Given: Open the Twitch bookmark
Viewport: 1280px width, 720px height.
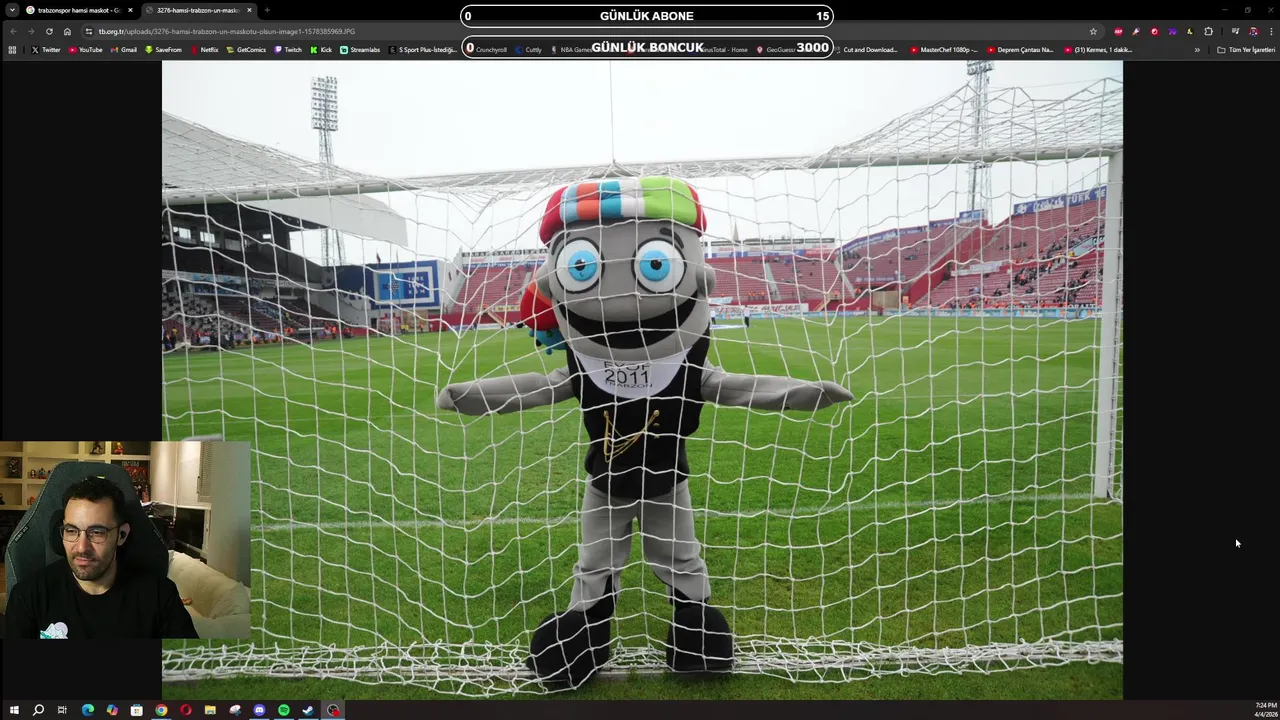Looking at the screenshot, I should pos(288,50).
